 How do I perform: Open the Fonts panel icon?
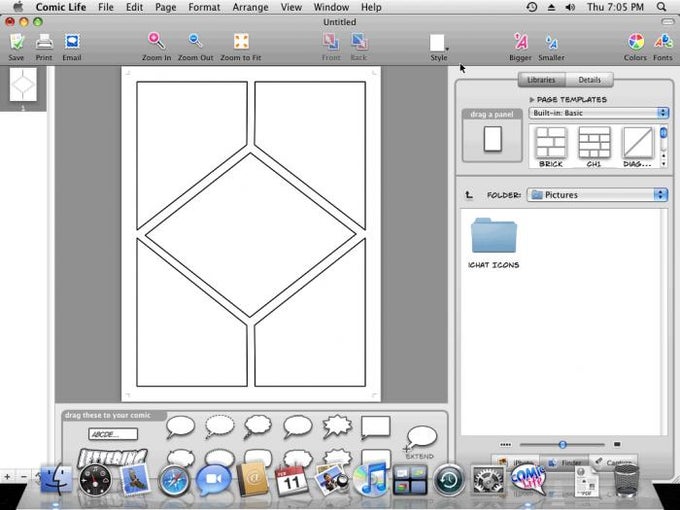tap(662, 42)
